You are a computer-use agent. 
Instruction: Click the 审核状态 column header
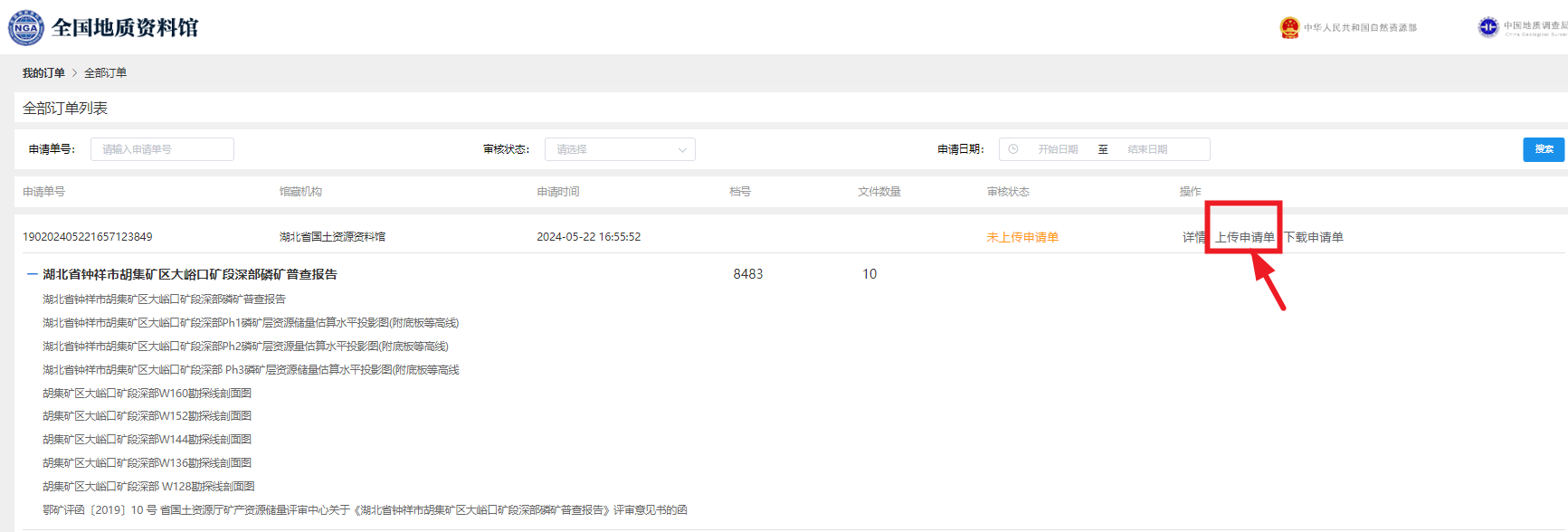point(1008,192)
